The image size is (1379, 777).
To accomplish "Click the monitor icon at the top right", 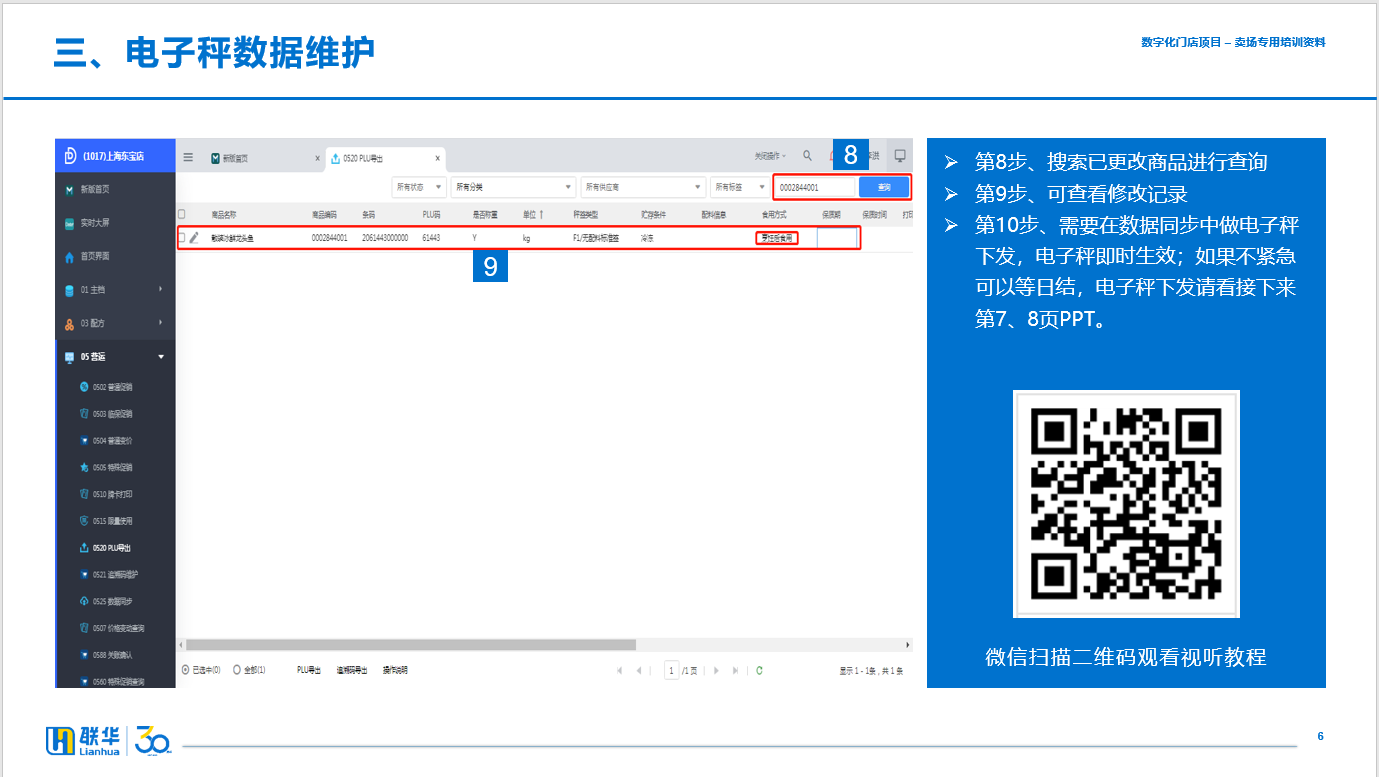I will click(900, 156).
